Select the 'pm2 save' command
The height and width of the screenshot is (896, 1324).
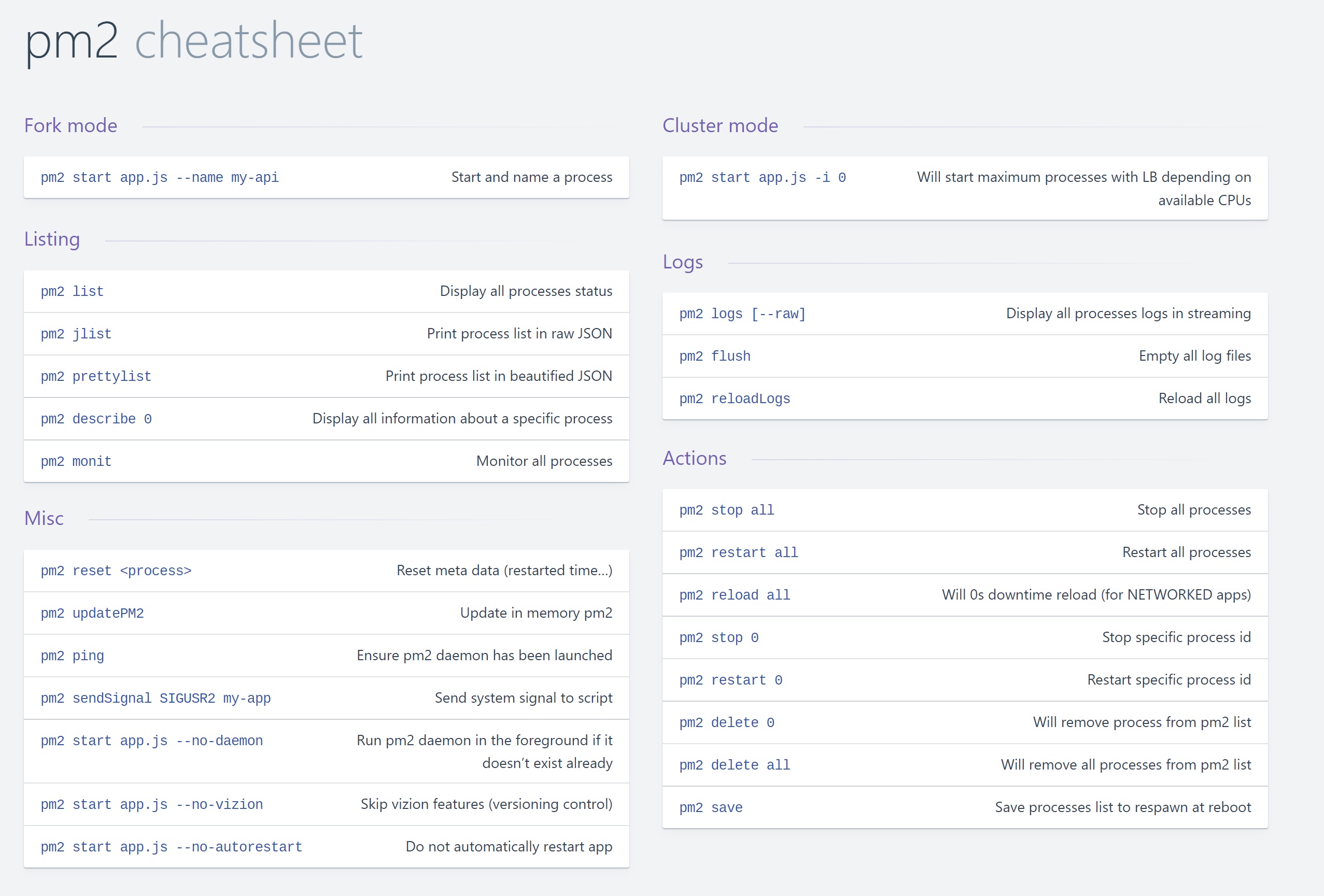click(711, 808)
